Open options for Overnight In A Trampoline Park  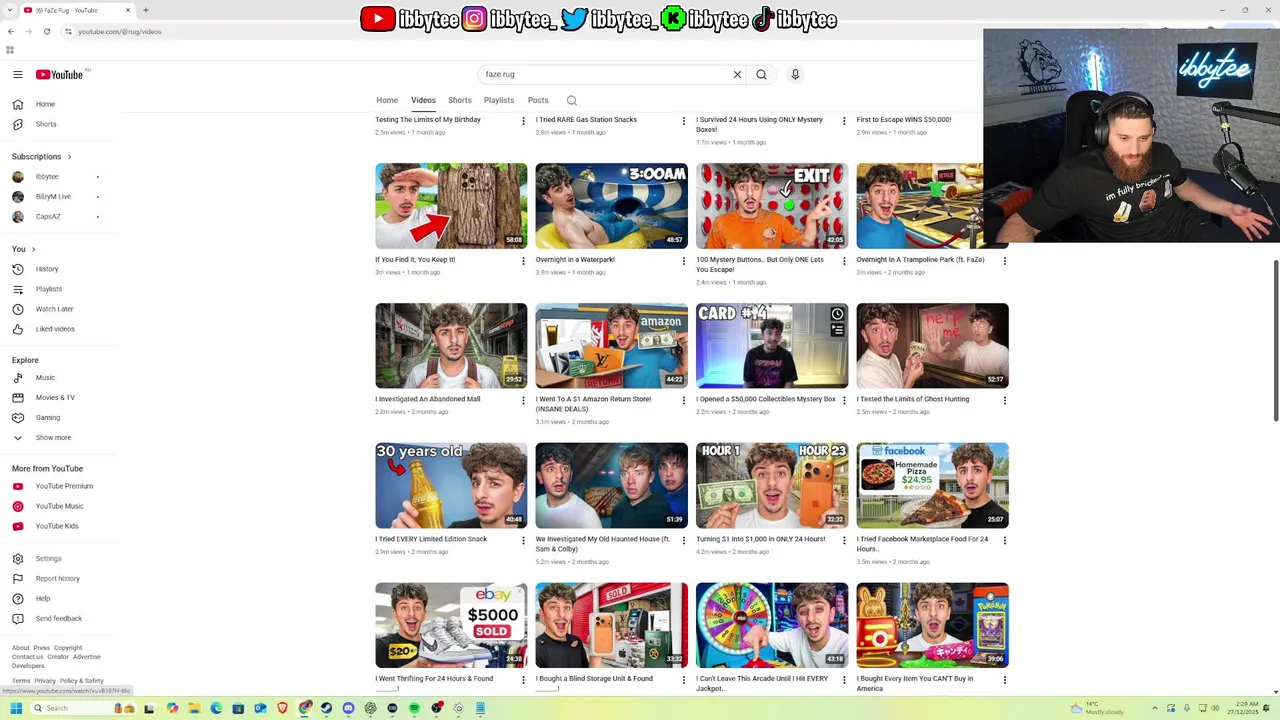pos(1004,261)
